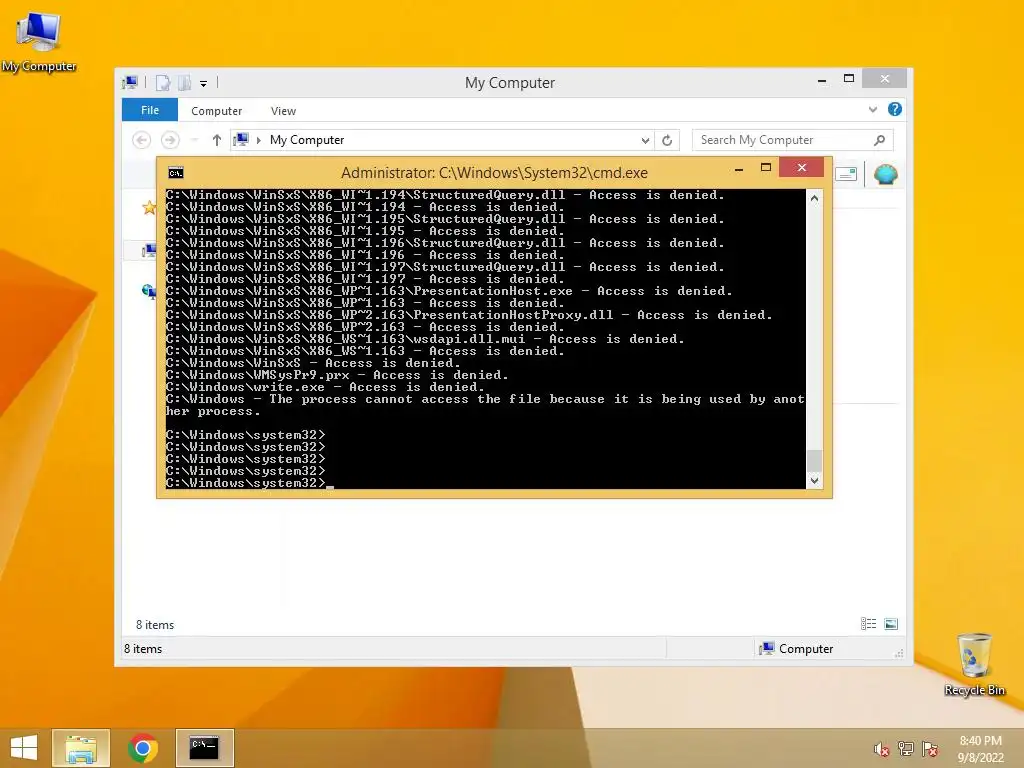Refresh the My Computer view
This screenshot has width=1024, height=768.
point(667,140)
